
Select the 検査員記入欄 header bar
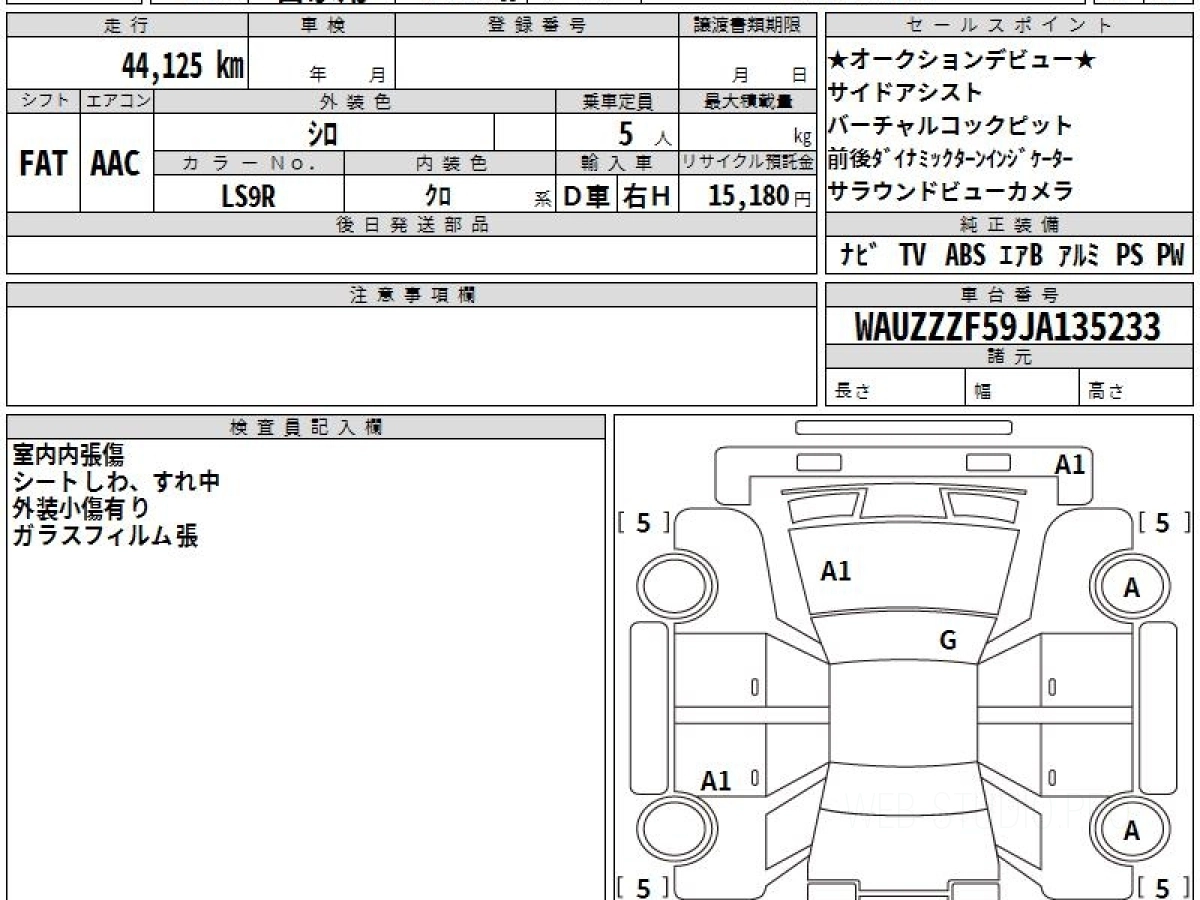[x=306, y=426]
